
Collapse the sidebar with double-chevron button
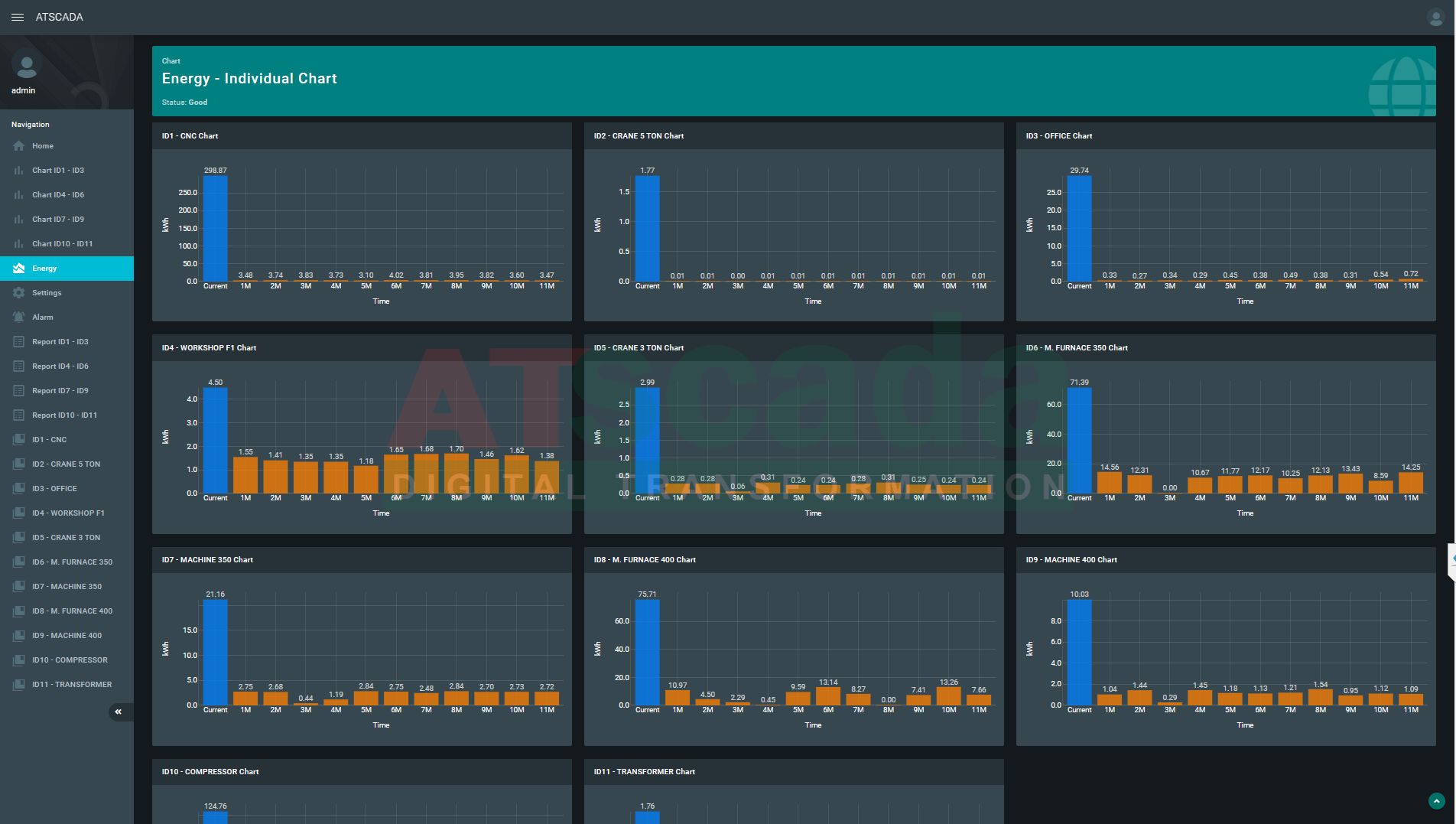[119, 712]
